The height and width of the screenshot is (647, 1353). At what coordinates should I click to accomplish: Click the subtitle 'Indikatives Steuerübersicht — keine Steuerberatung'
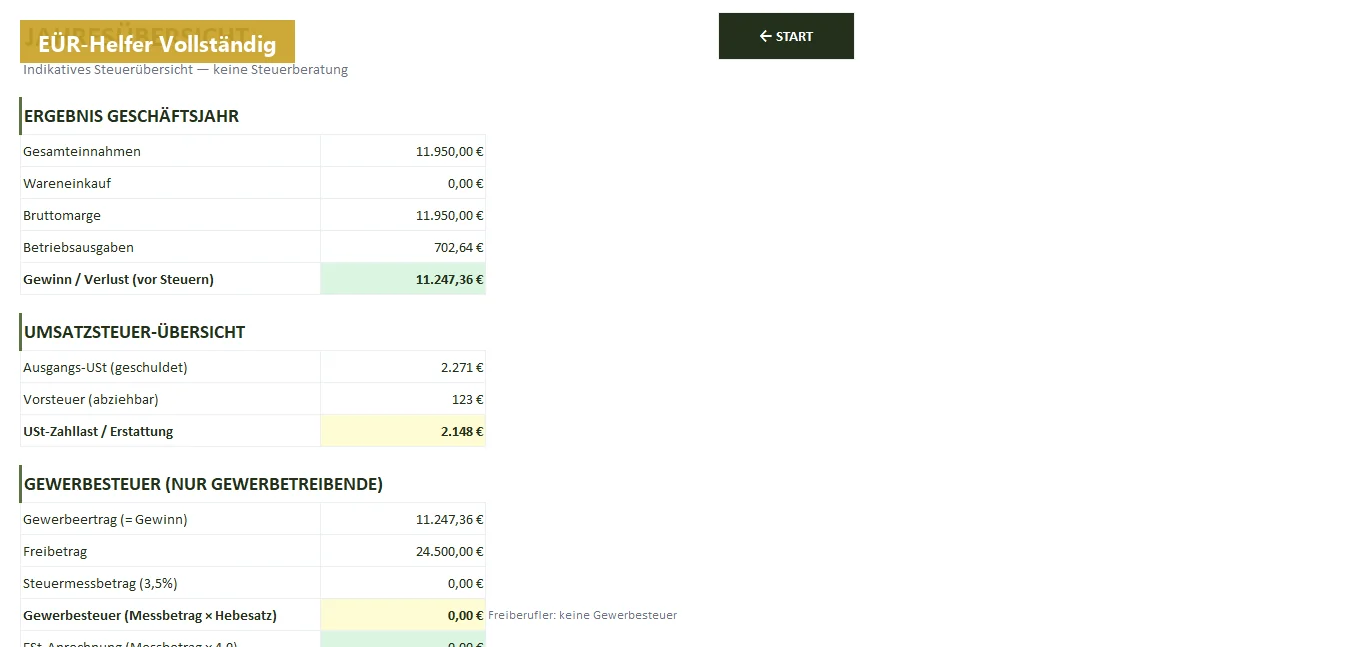pyautogui.click(x=186, y=70)
